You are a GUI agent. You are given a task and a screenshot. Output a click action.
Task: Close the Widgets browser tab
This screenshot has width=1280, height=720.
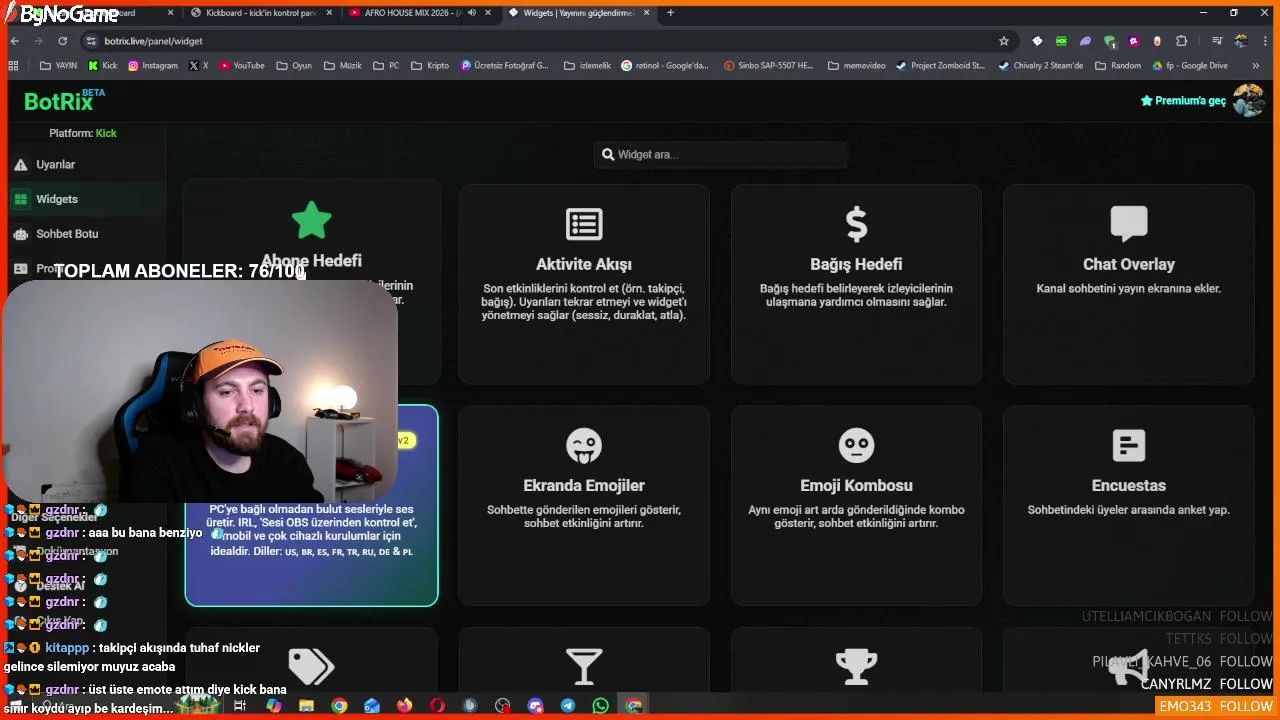(x=646, y=13)
